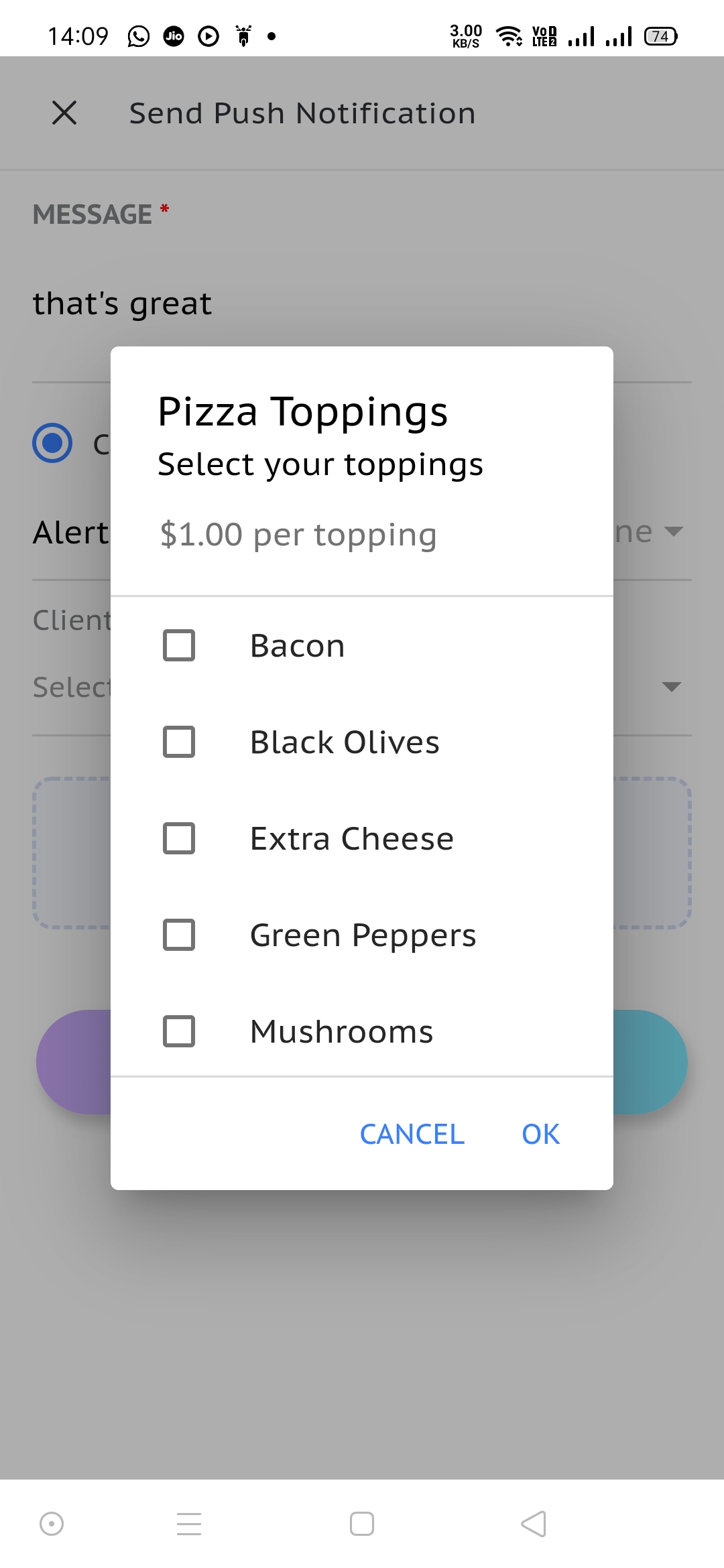This screenshot has width=724, height=1568.
Task: Enable the Black Olives checkbox
Action: (x=179, y=742)
